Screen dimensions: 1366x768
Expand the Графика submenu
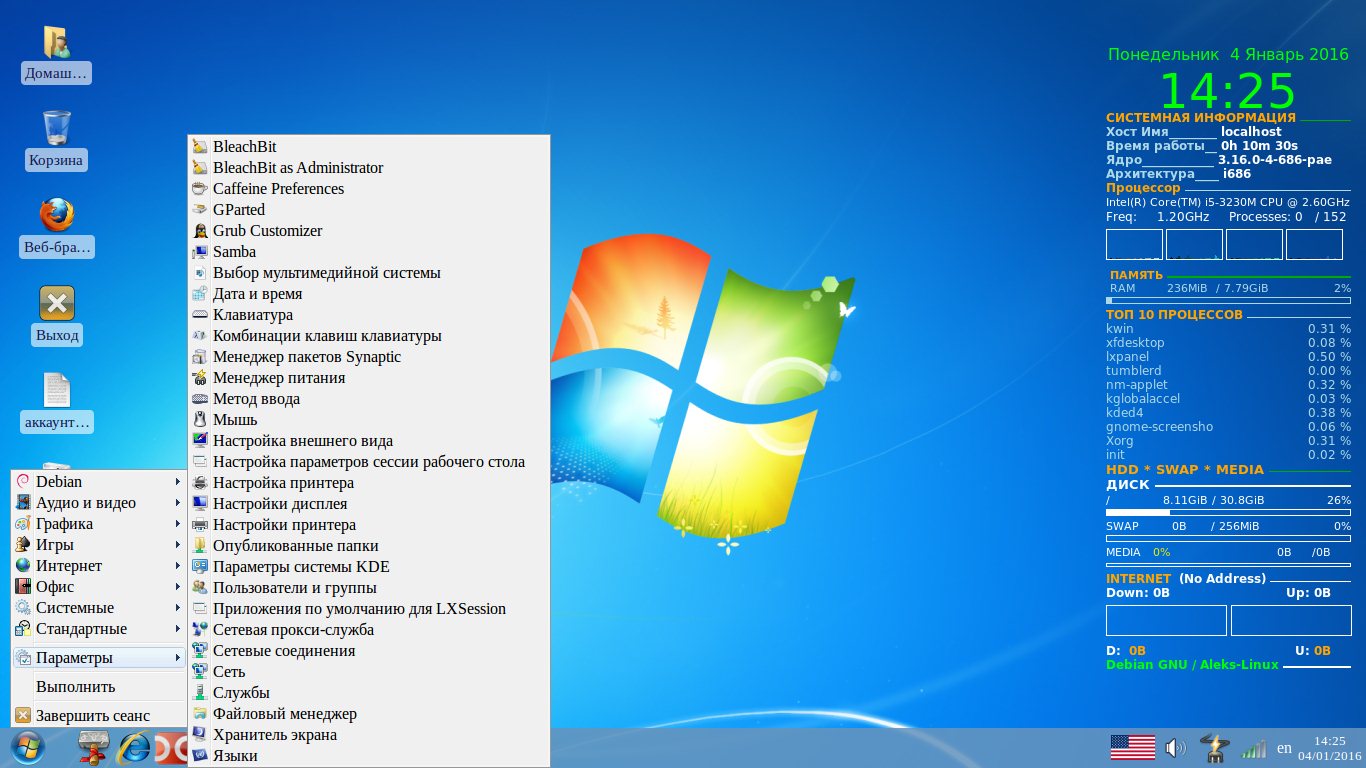click(x=98, y=523)
